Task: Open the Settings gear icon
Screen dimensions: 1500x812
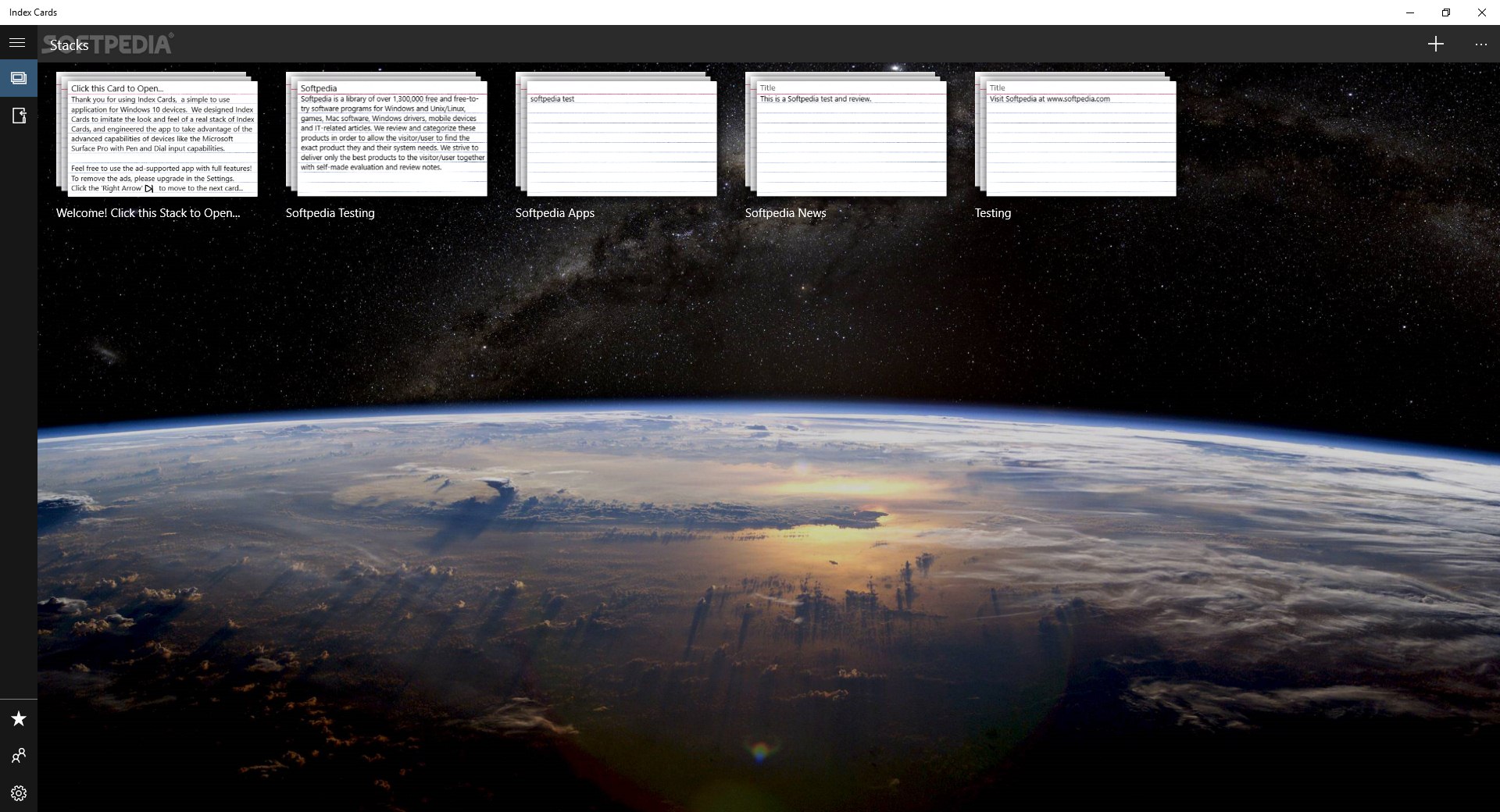Action: coord(18,793)
